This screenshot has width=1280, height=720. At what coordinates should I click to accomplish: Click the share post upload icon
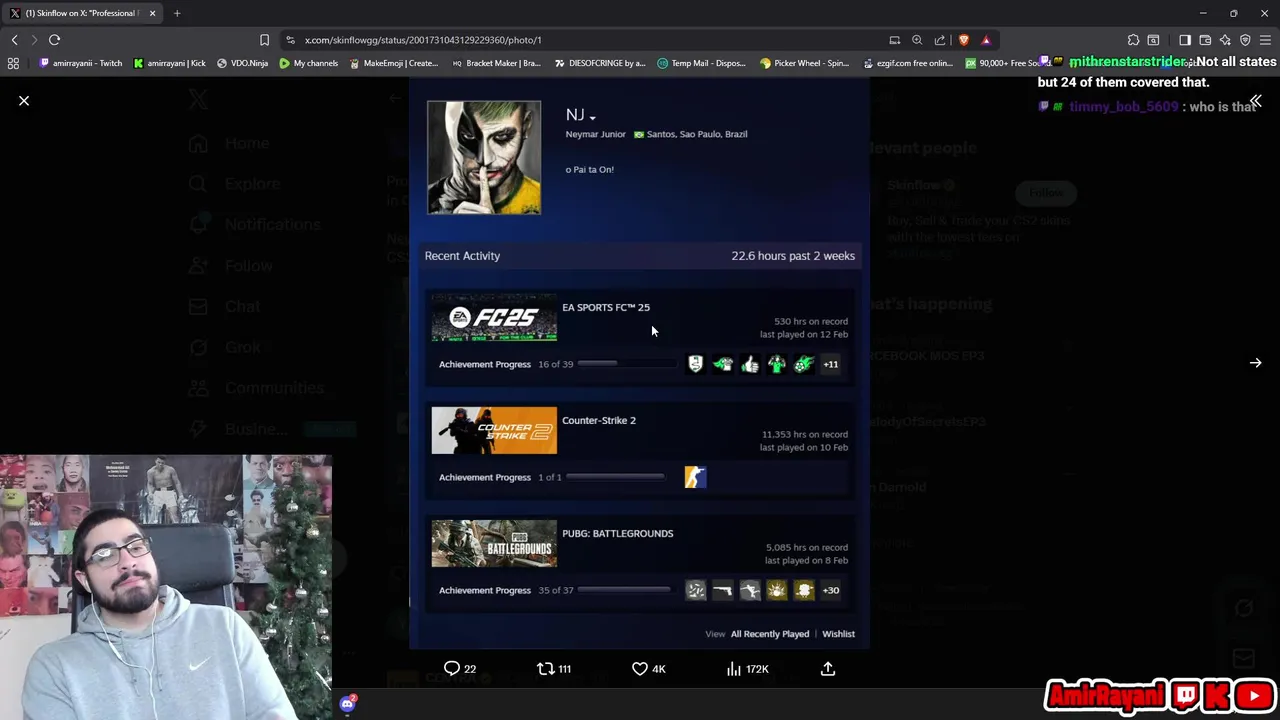tap(828, 668)
